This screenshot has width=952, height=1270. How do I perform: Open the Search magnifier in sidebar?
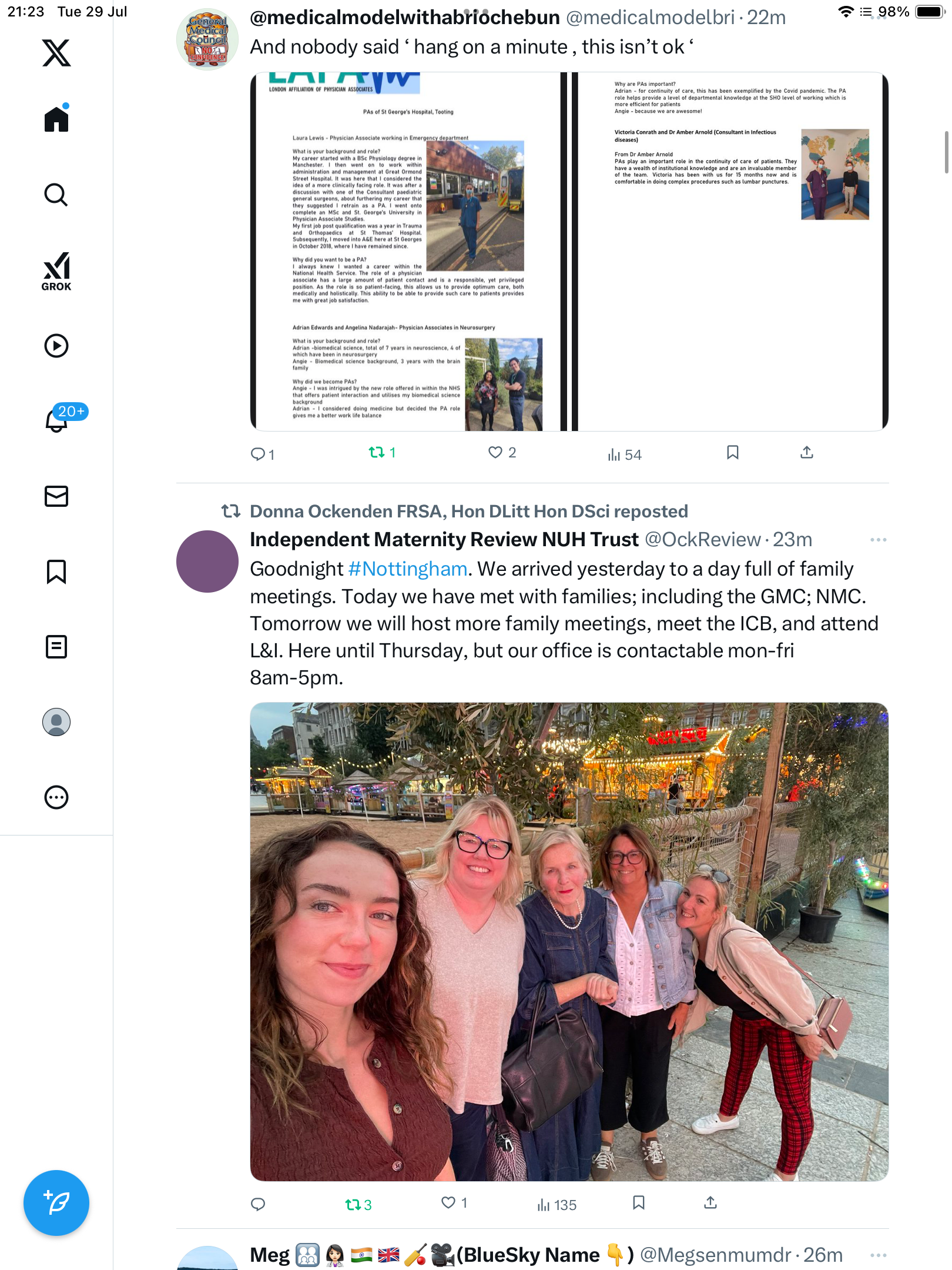coord(56,195)
